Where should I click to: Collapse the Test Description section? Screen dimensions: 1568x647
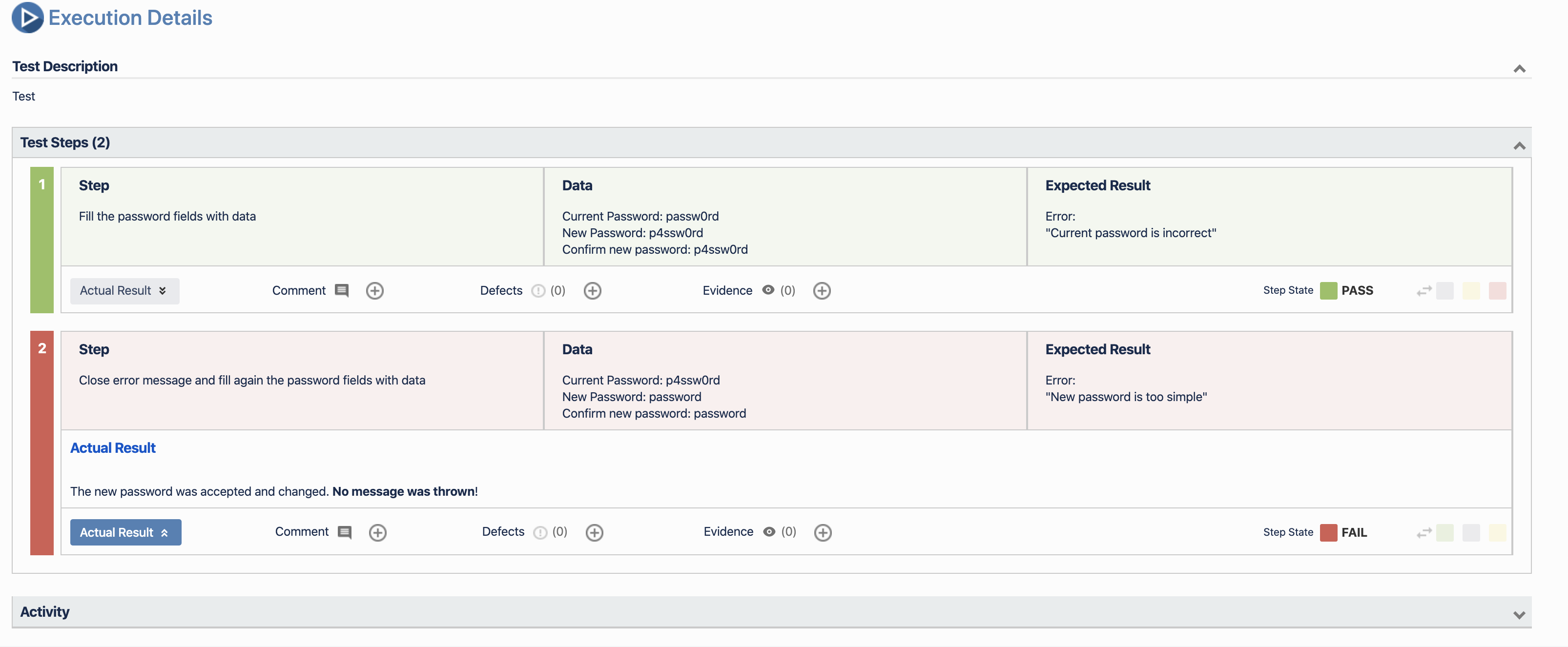pyautogui.click(x=1519, y=69)
